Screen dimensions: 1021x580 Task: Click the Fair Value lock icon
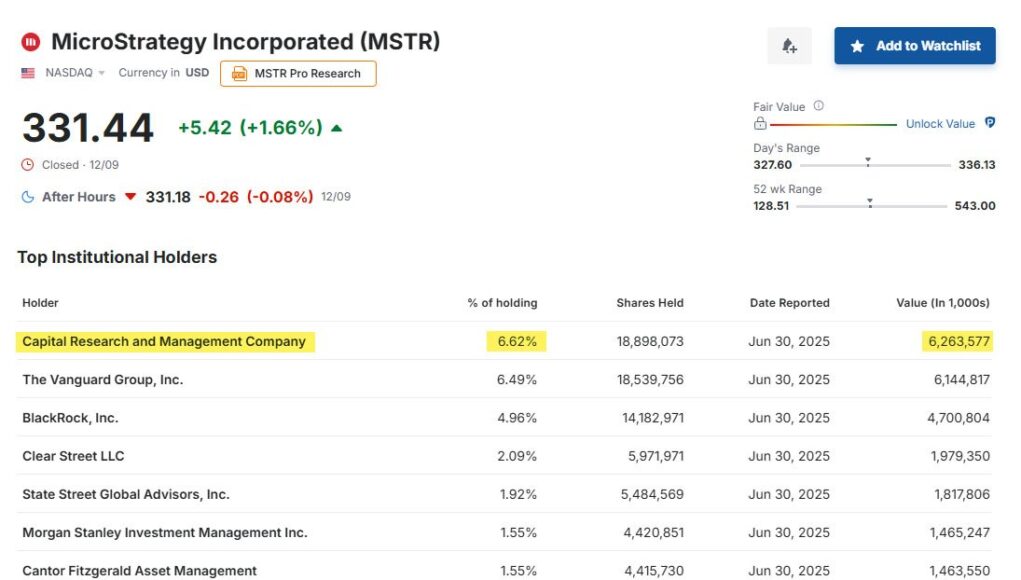click(760, 123)
